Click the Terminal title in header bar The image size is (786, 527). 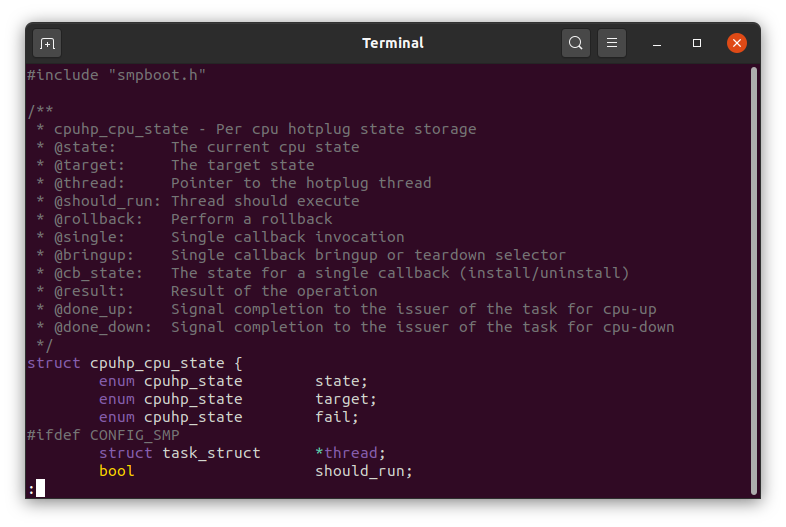point(392,43)
